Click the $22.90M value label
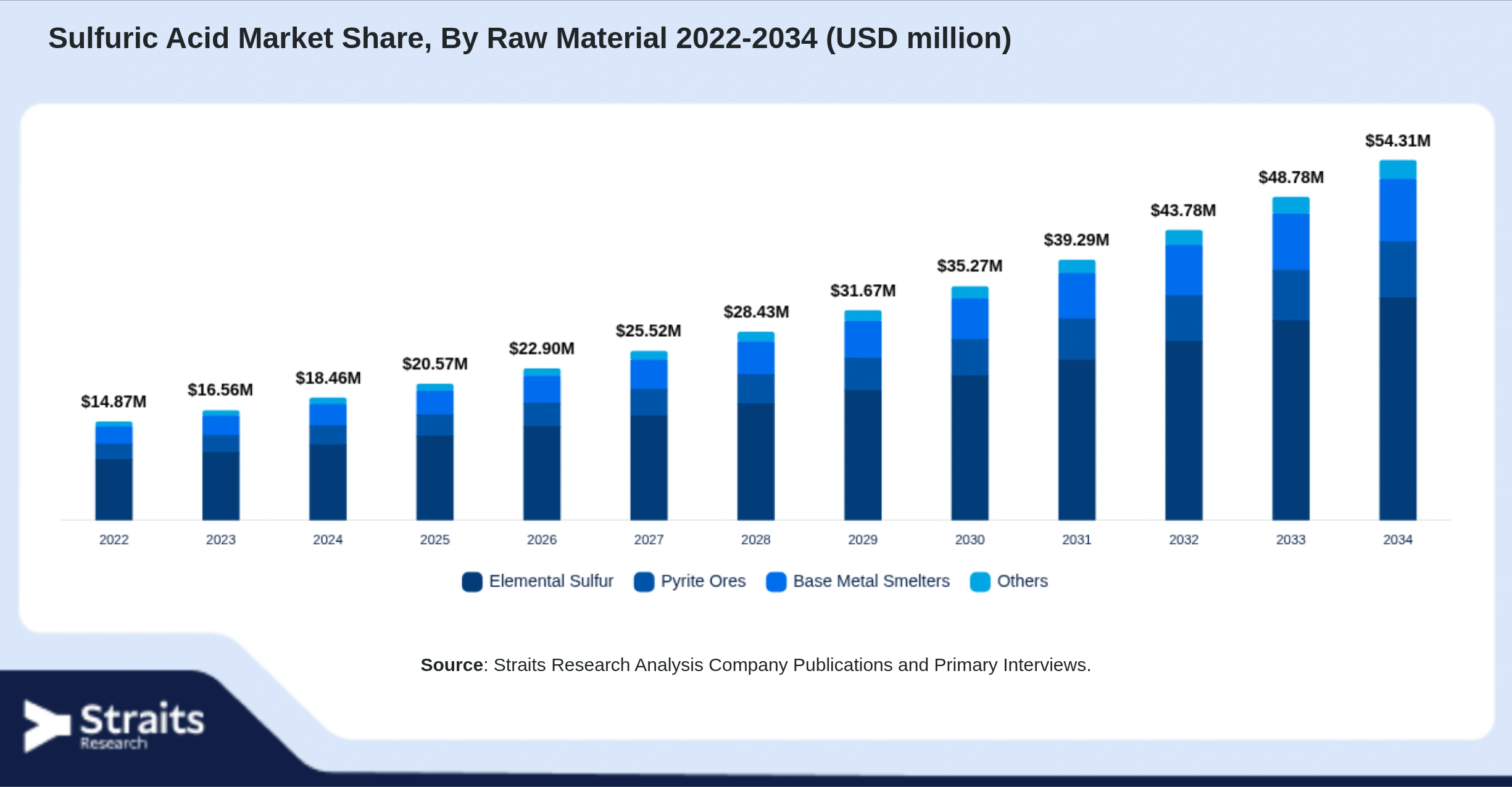This screenshot has width=1512, height=787. pyautogui.click(x=542, y=348)
